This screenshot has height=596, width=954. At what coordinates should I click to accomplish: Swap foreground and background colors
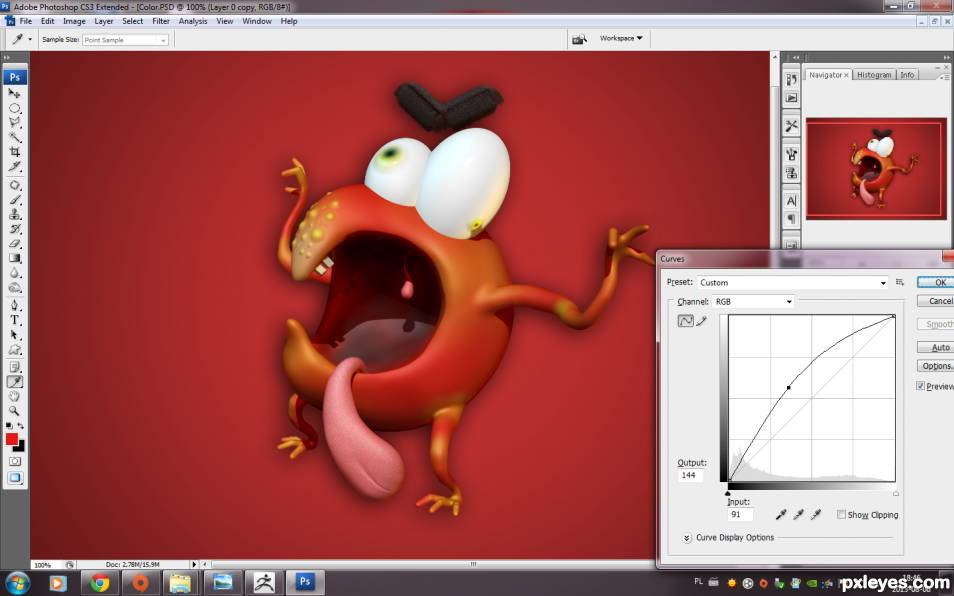pos(21,425)
